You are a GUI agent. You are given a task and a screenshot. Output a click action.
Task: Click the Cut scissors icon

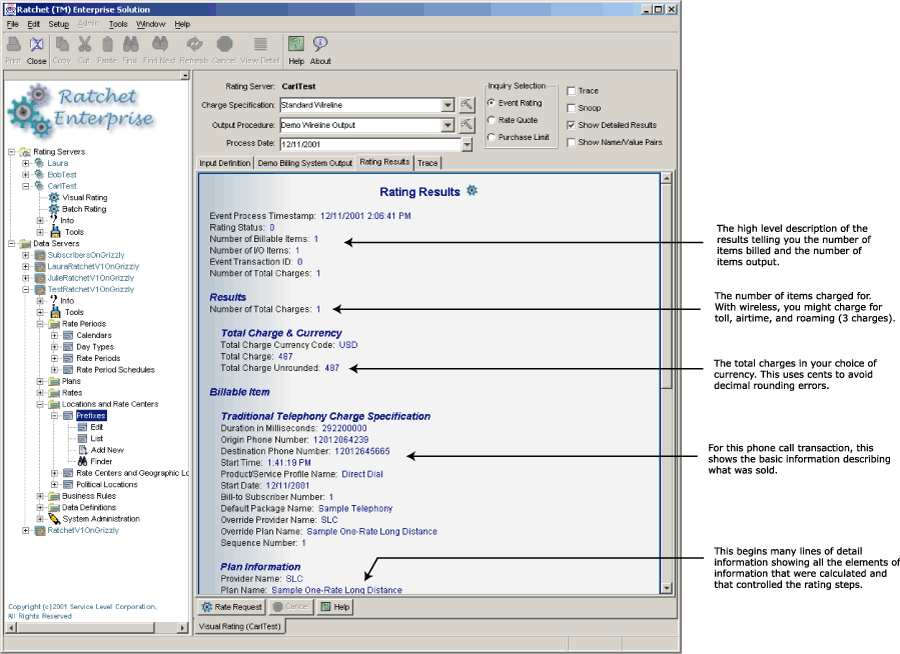tap(84, 45)
